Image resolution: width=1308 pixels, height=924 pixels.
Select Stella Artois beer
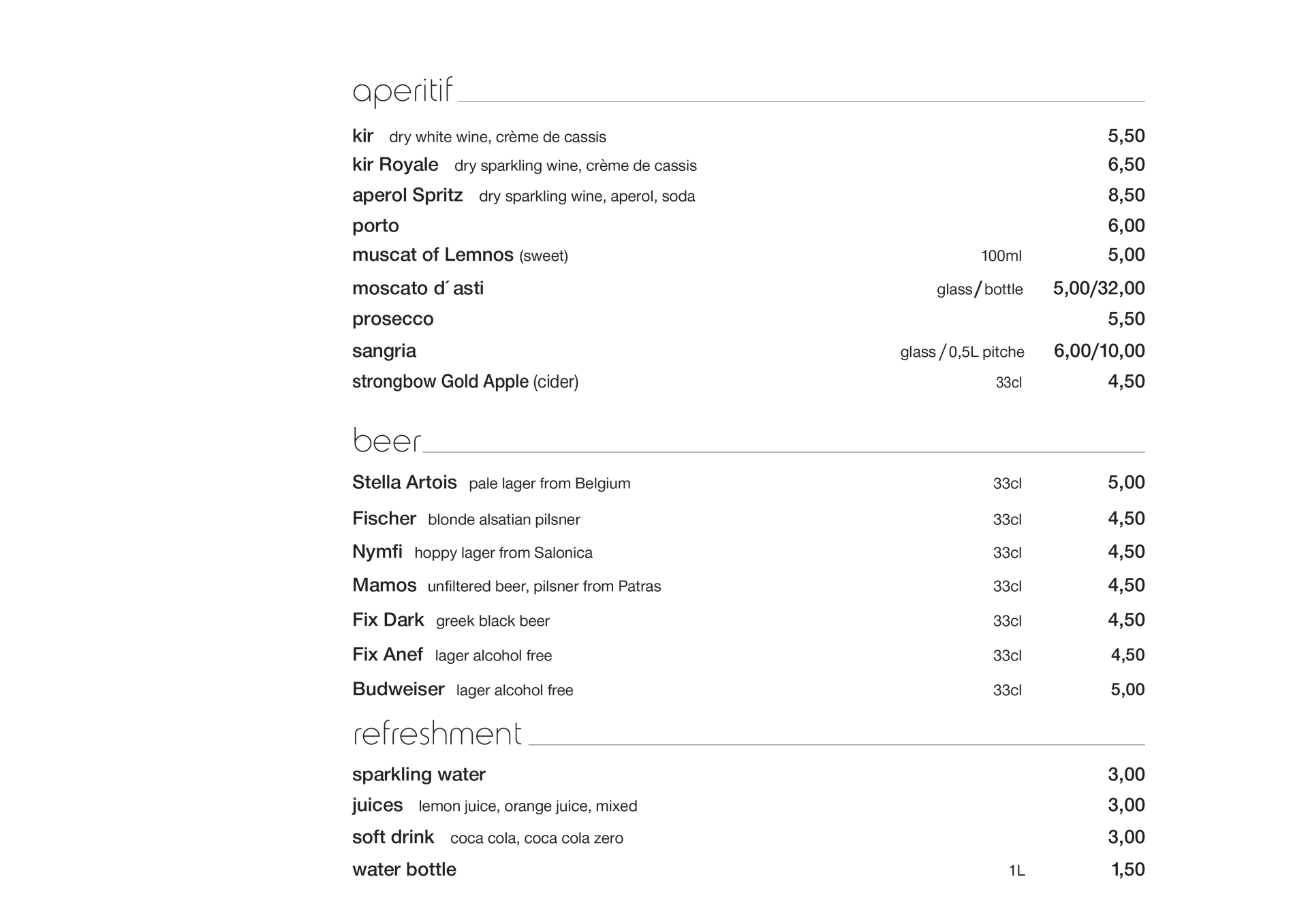click(x=404, y=482)
